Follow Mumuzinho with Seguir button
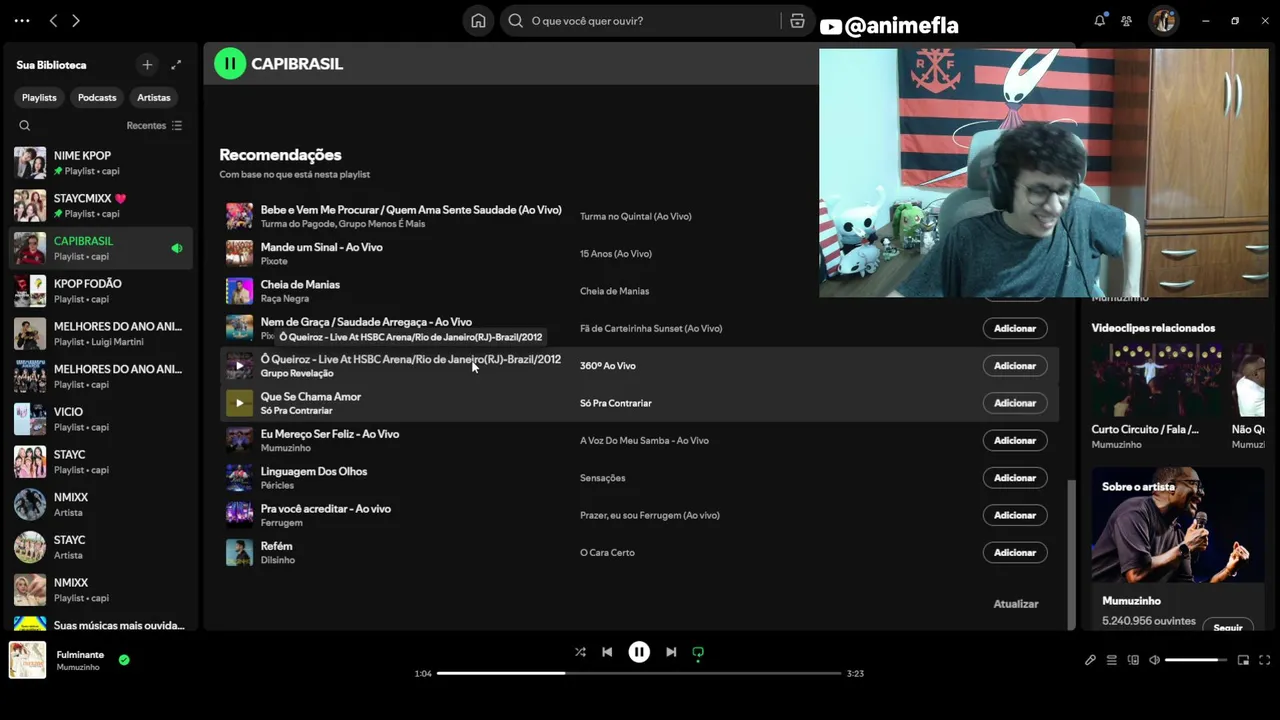 (1228, 627)
